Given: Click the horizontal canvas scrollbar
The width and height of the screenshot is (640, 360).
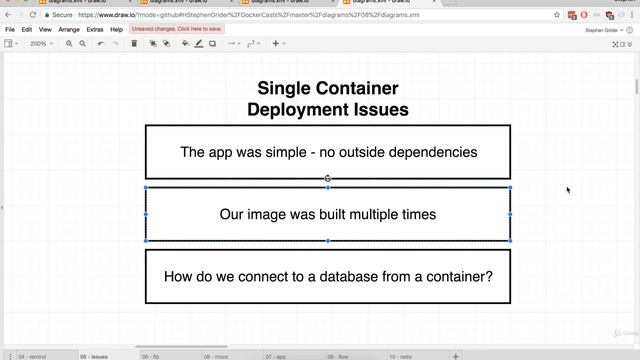Looking at the screenshot, I should point(181,347).
